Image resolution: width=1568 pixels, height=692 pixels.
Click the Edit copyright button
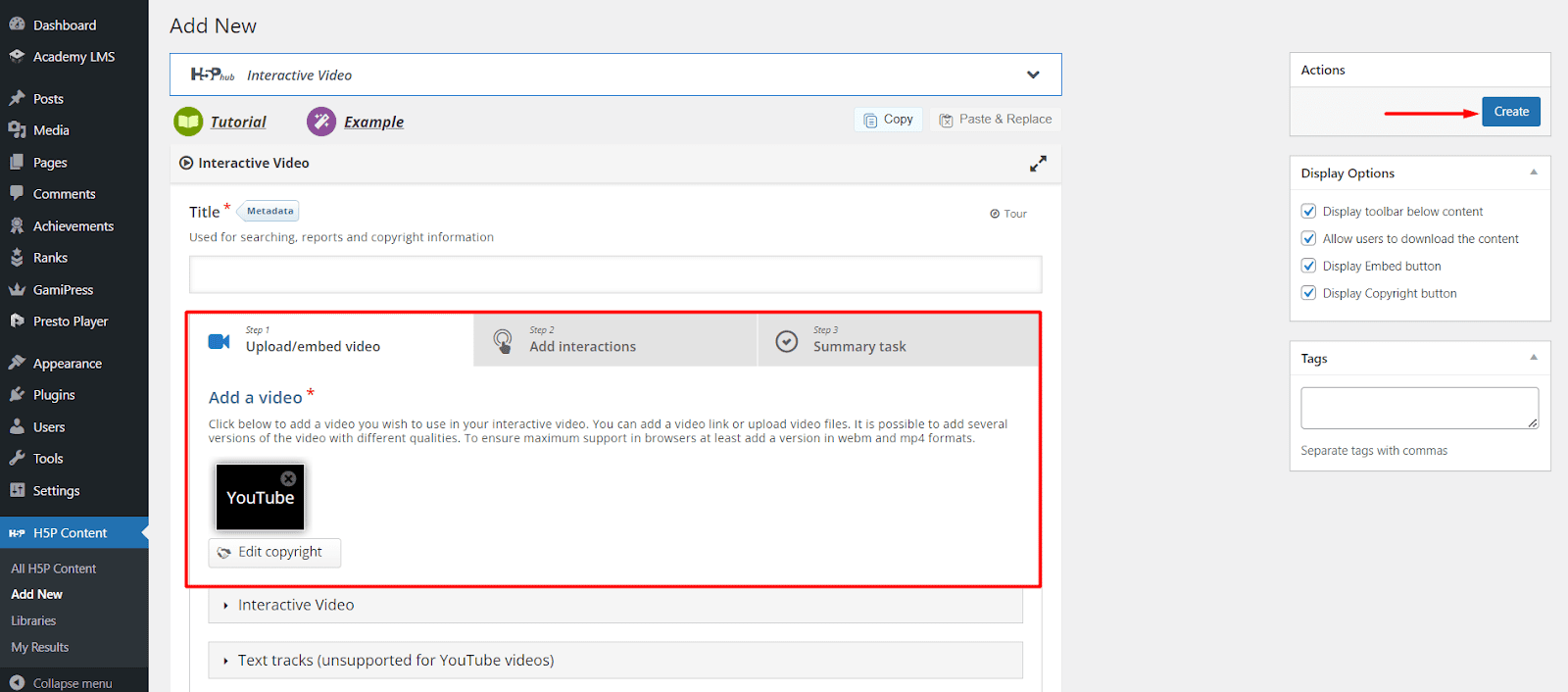274,553
